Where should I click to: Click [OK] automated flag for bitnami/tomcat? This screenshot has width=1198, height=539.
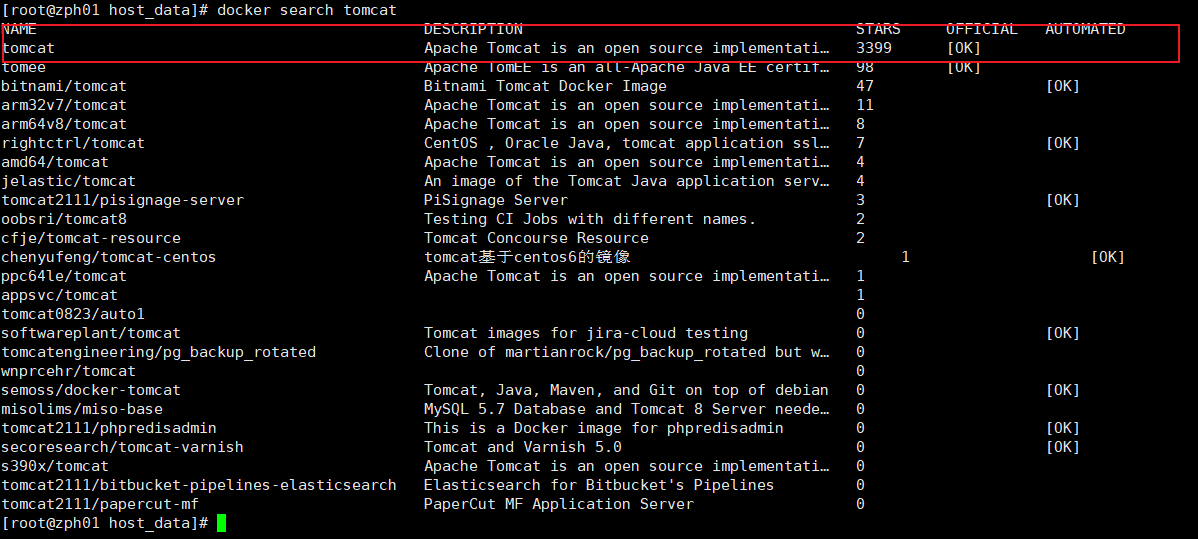click(x=1063, y=86)
